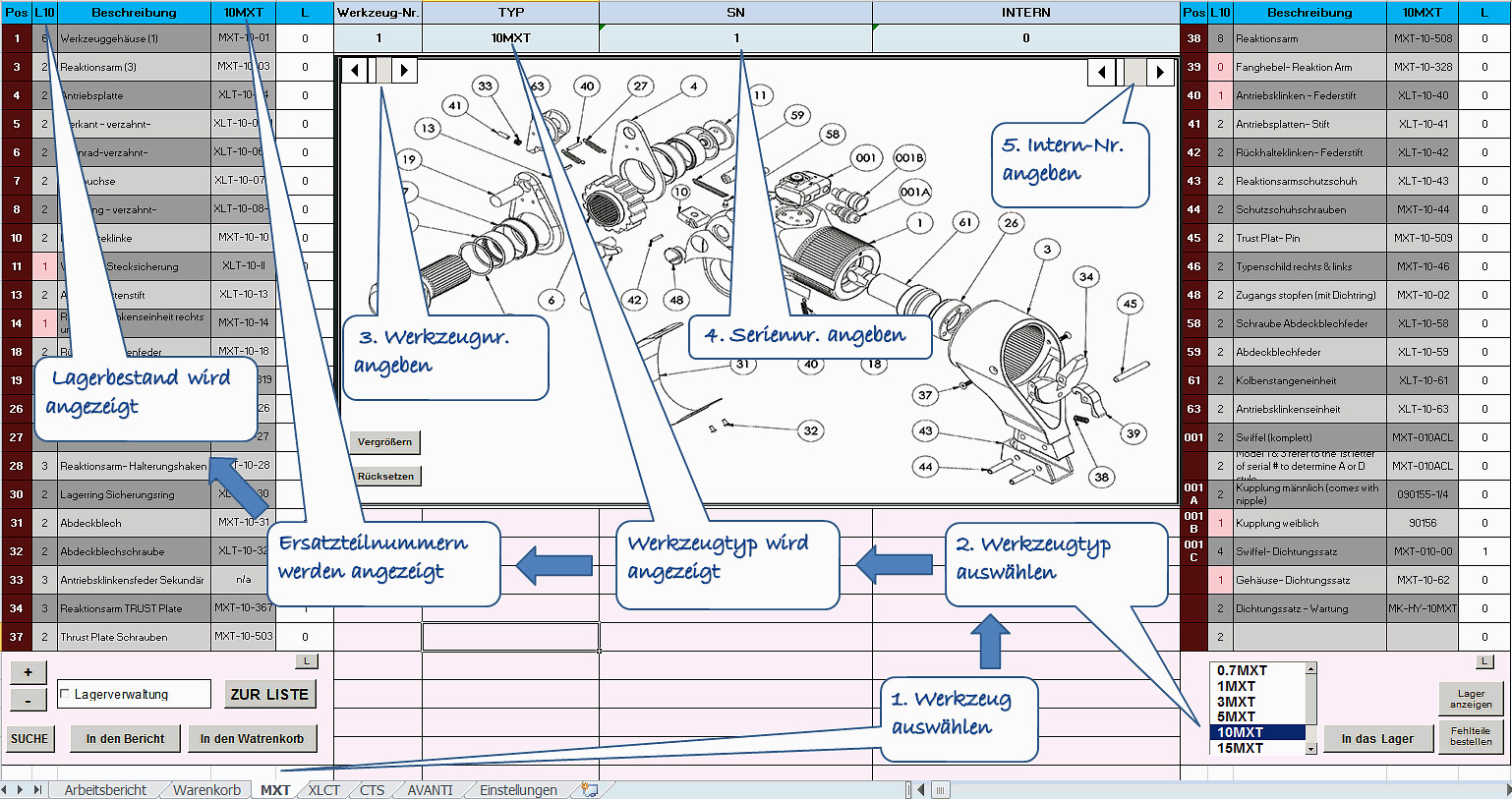Click right arrow of Werkzeug-Nr. spinner

pos(404,71)
